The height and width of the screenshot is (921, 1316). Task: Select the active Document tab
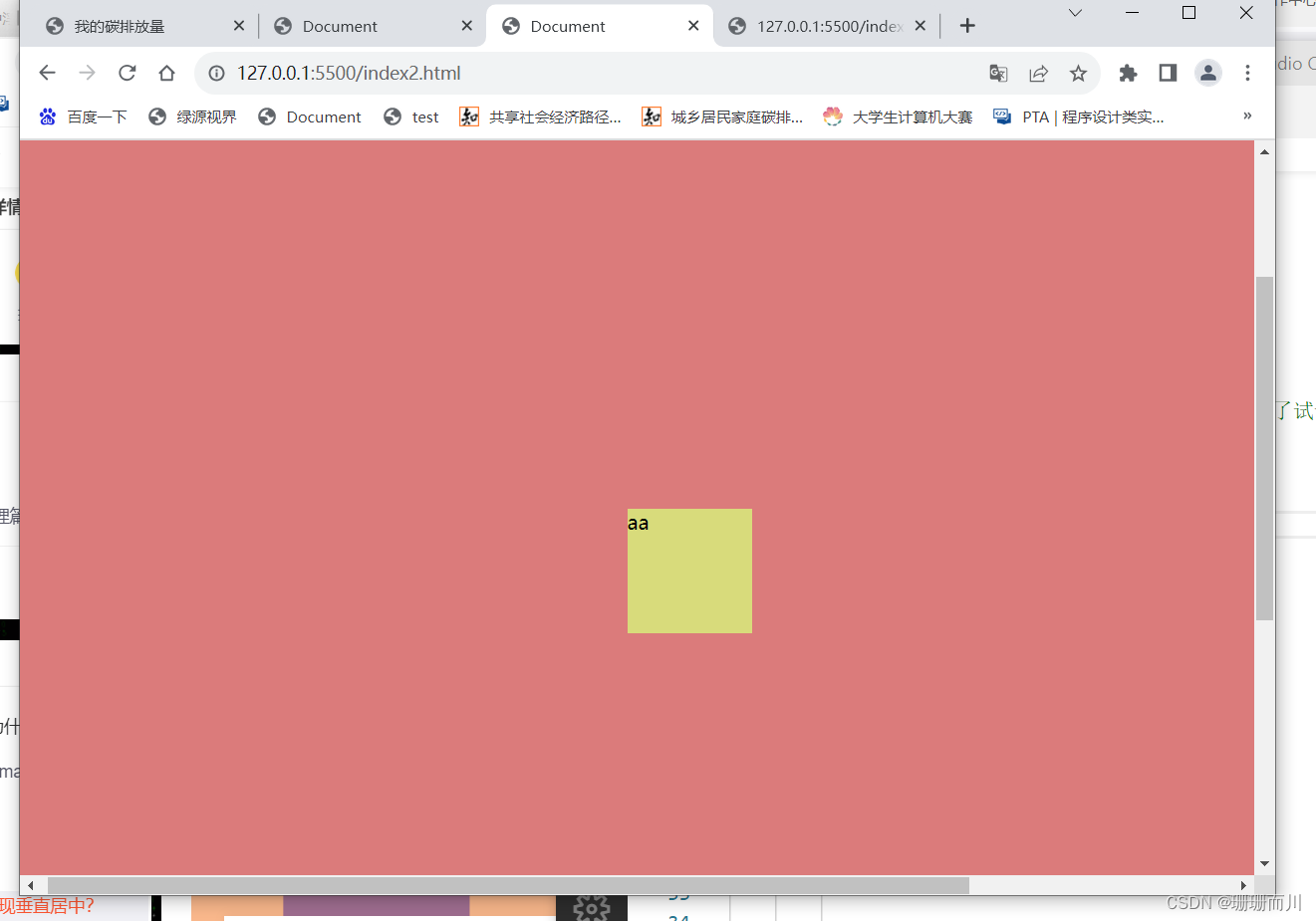tap(600, 26)
